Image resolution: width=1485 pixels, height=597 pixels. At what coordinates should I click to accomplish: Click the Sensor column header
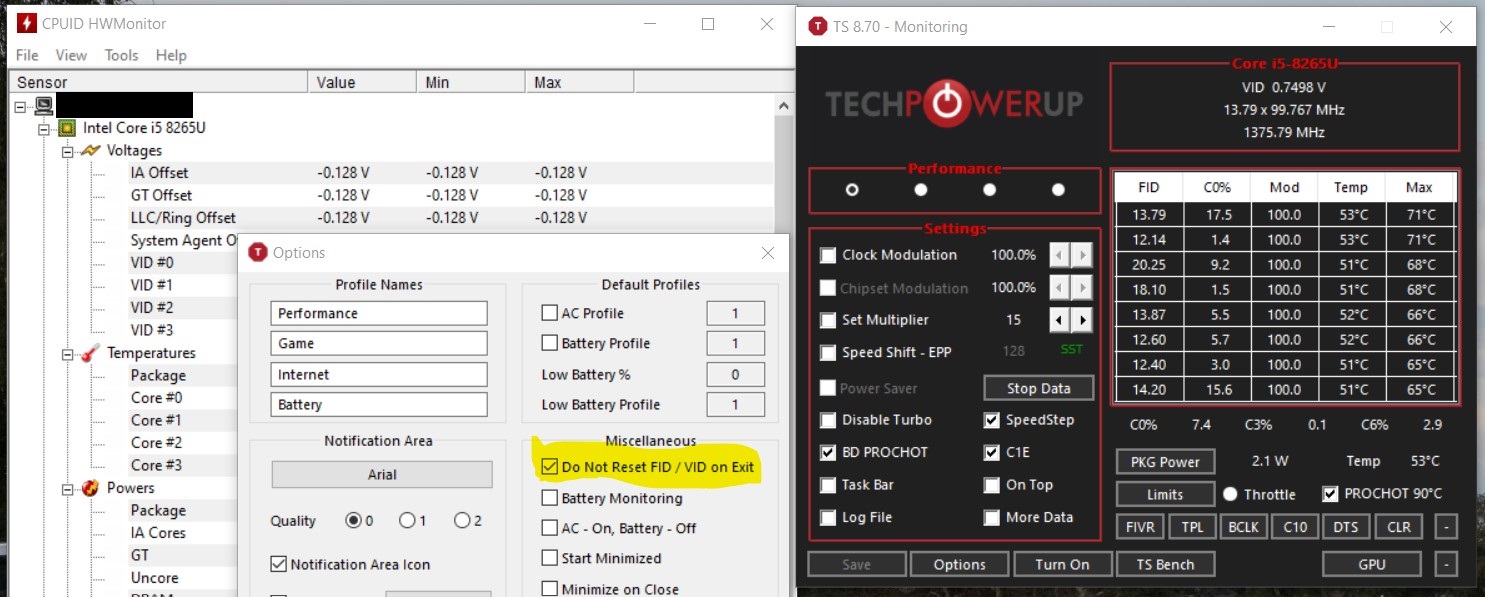pyautogui.click(x=157, y=82)
